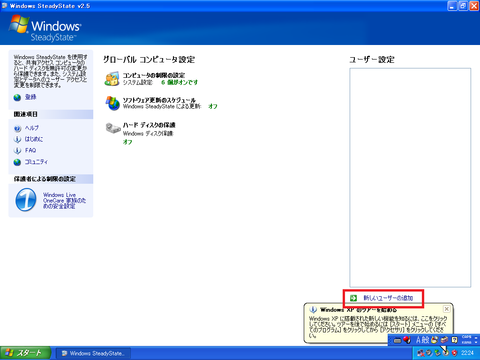This screenshot has height=360, width=480.
Task: Click inside the ユーザー設定 user list box
Action: 410,178
